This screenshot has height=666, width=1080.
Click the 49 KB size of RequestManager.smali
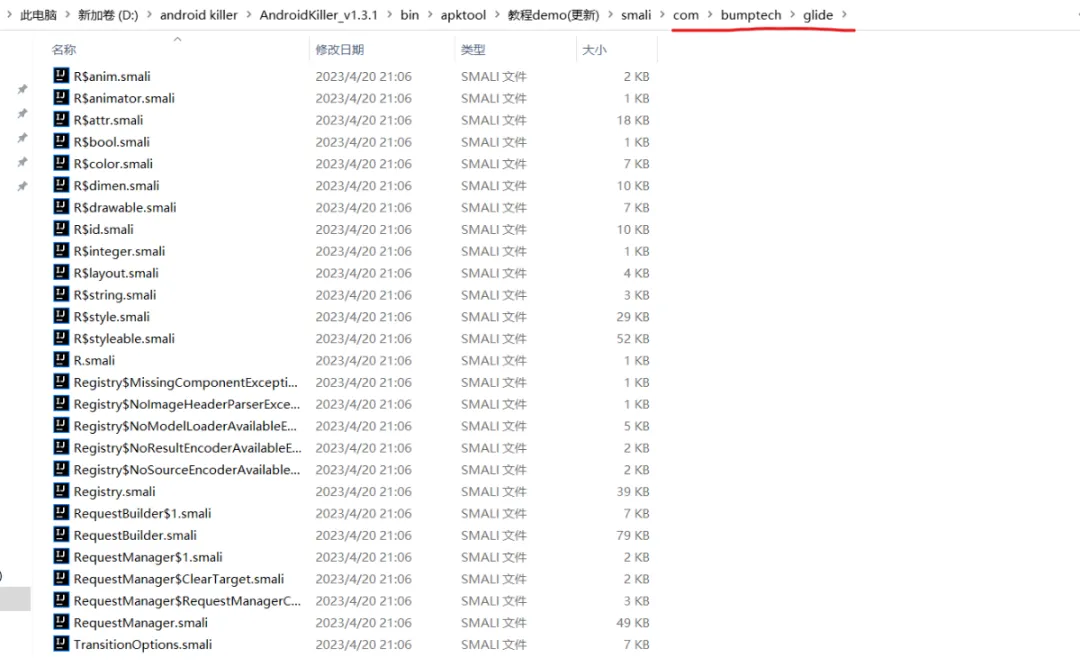click(x=633, y=623)
